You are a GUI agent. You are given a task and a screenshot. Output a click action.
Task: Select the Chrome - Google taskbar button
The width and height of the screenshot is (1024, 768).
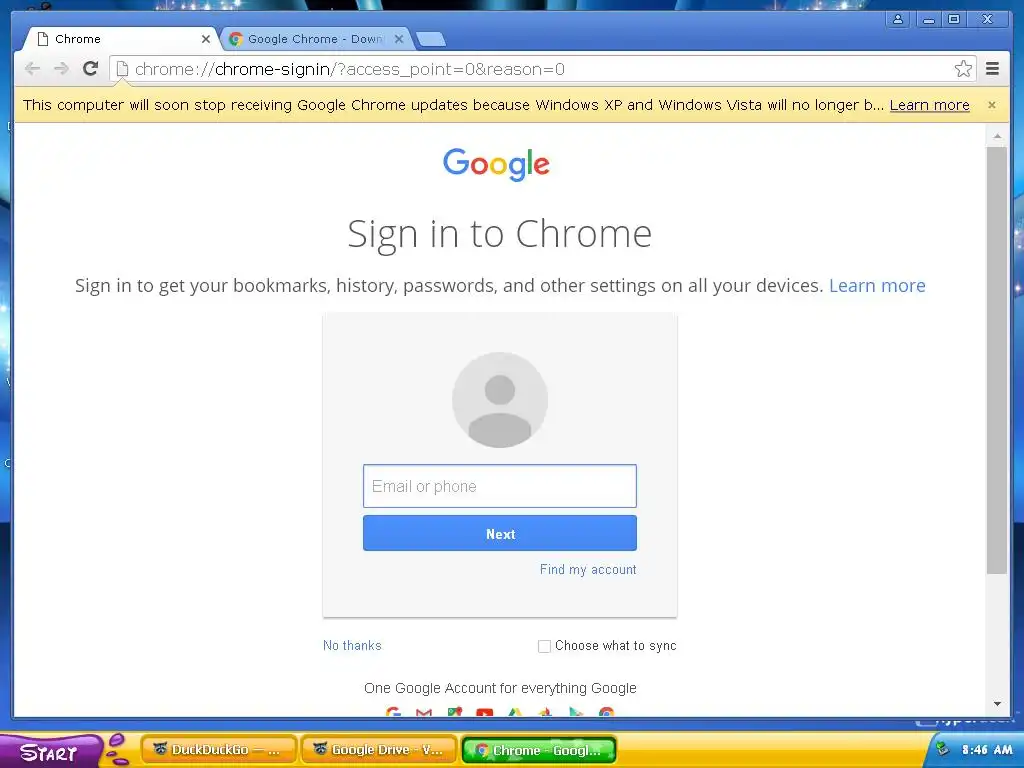539,750
